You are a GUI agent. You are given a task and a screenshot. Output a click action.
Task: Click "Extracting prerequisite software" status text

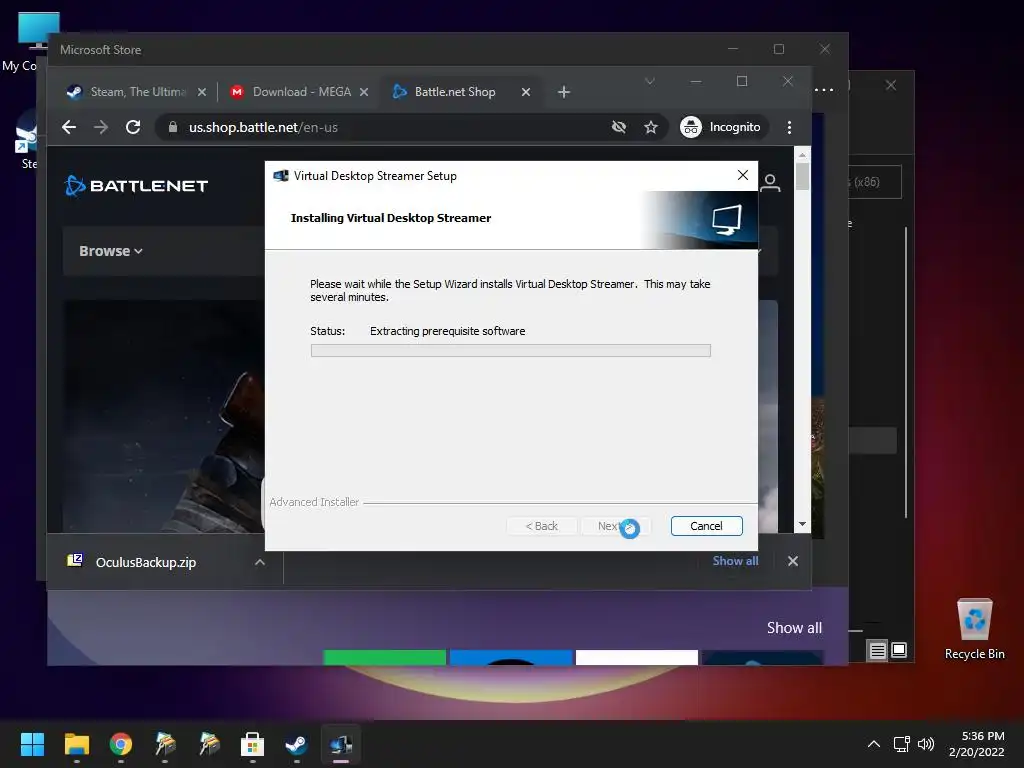point(447,331)
